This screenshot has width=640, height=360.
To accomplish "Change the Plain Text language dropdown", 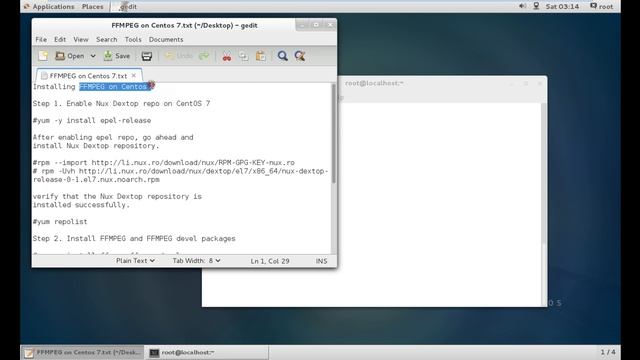I will point(135,261).
